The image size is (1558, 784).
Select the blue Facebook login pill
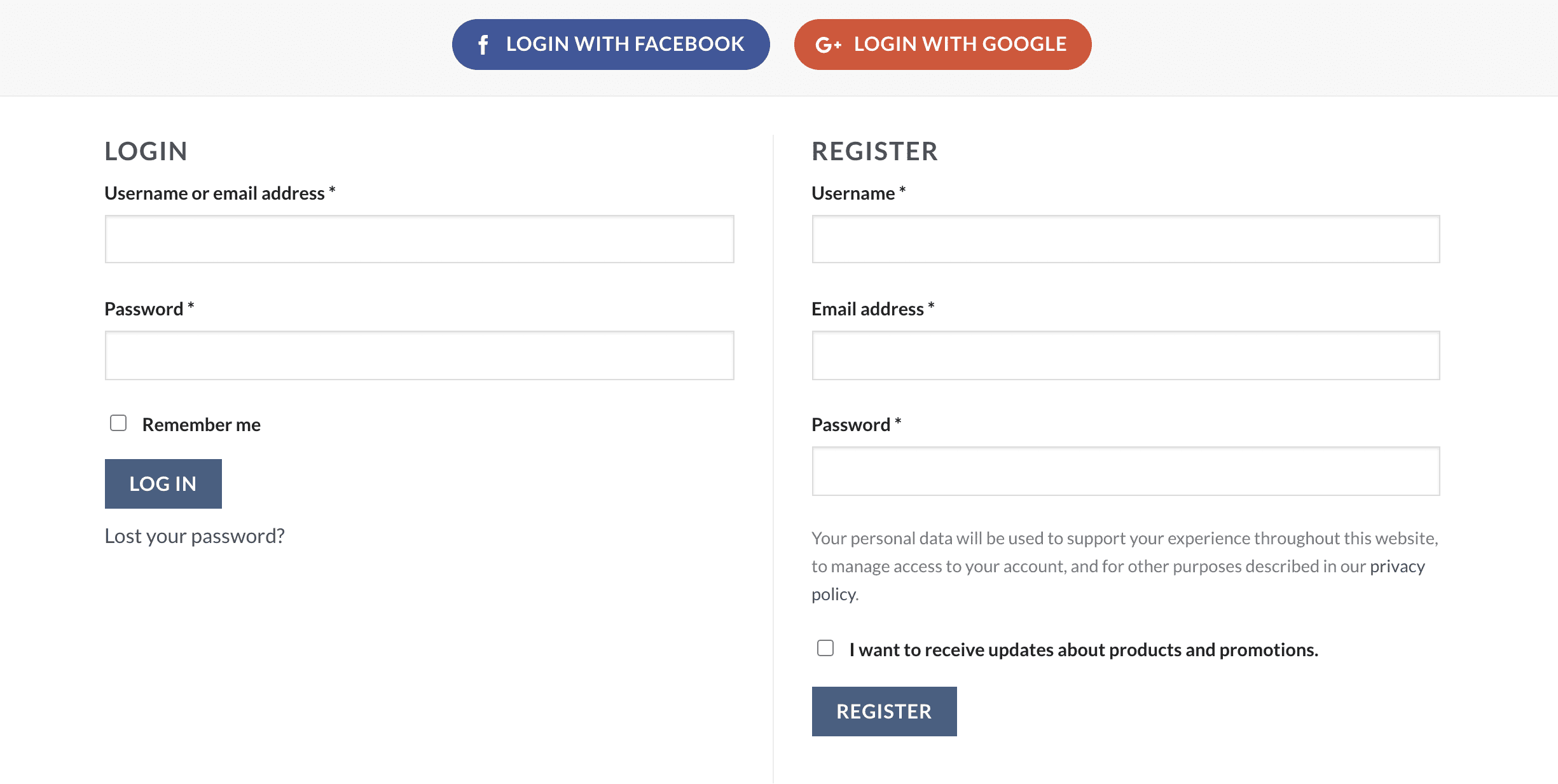point(610,44)
